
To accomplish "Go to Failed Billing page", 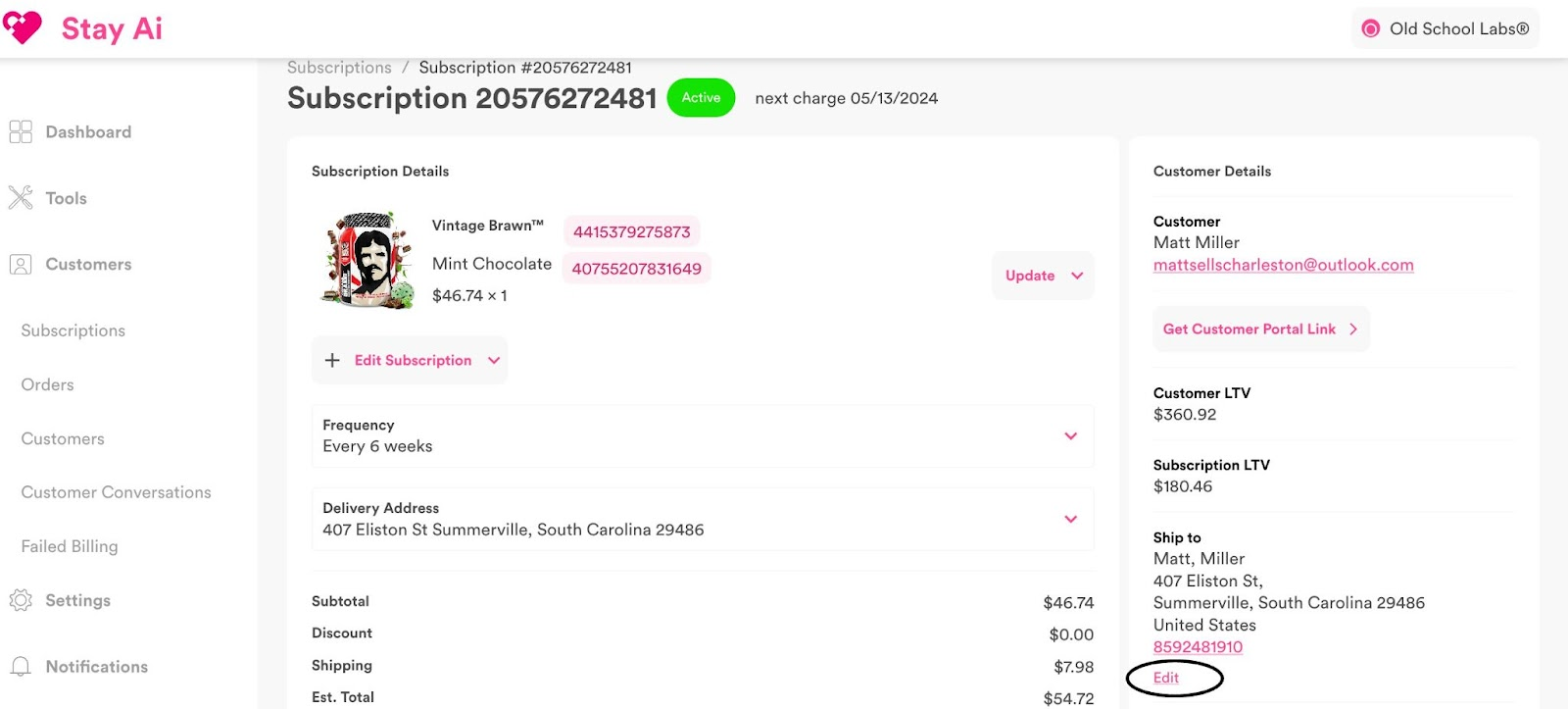I will [70, 546].
